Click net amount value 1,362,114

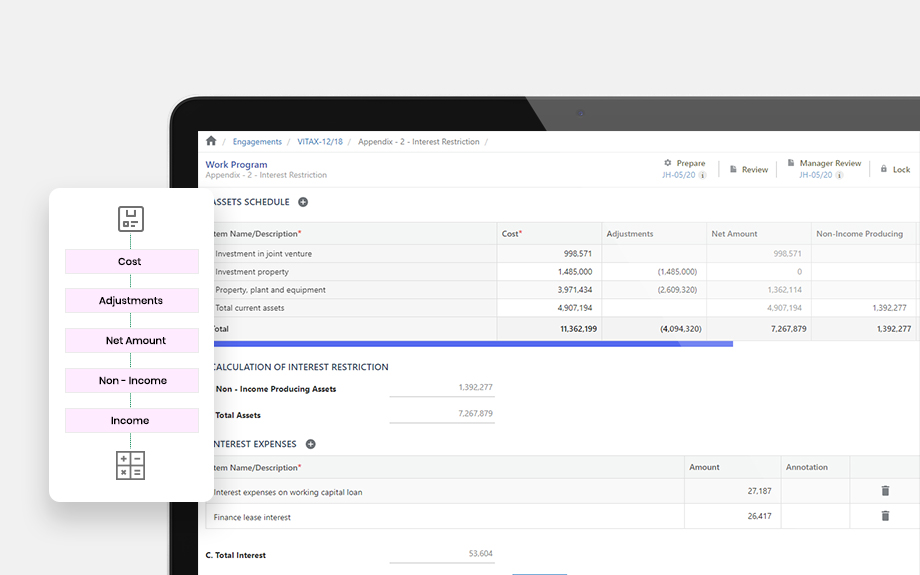pyautogui.click(x=784, y=290)
